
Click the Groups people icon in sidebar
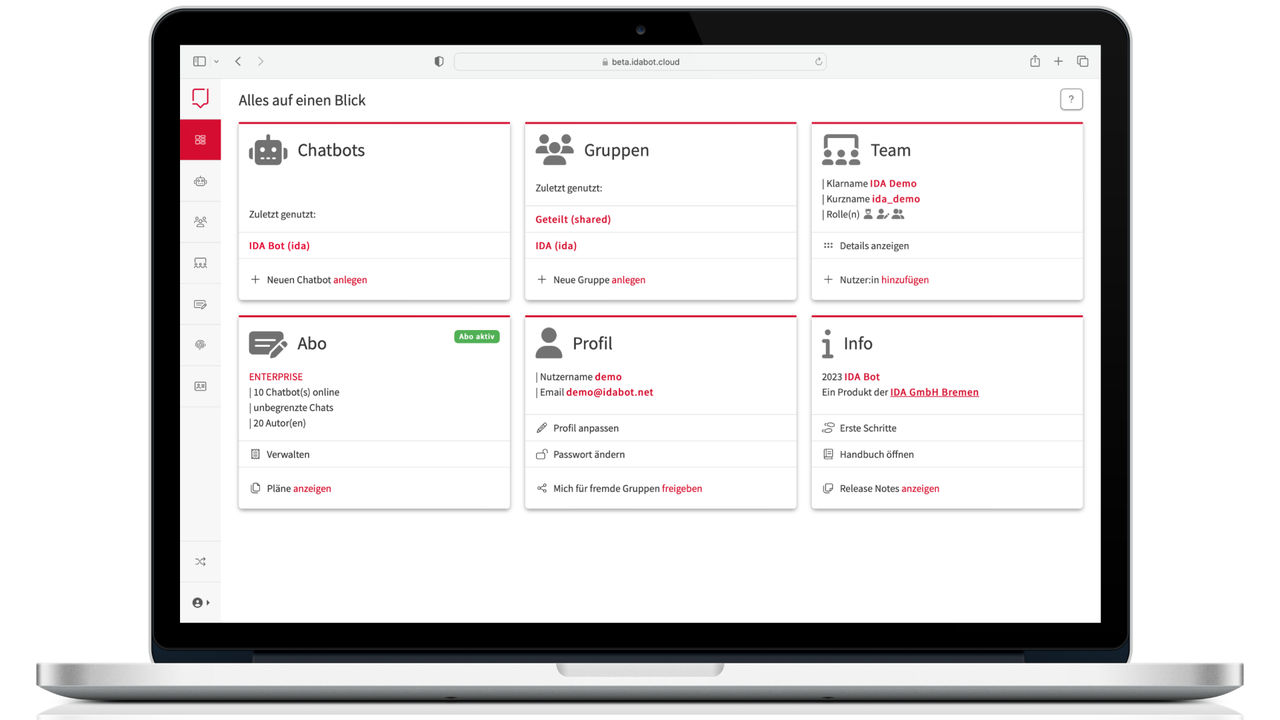200,222
